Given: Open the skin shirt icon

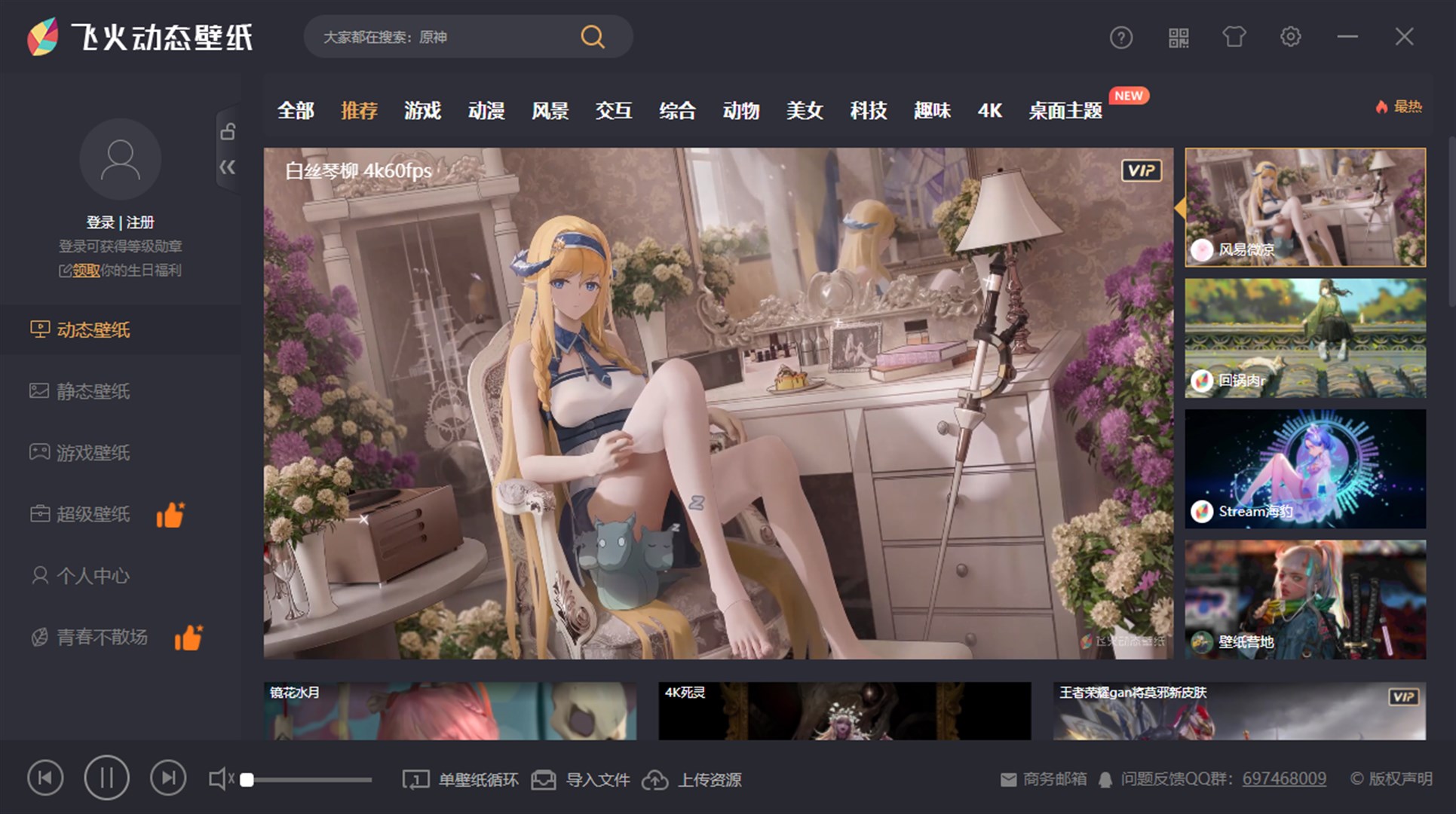Looking at the screenshot, I should tap(1234, 36).
